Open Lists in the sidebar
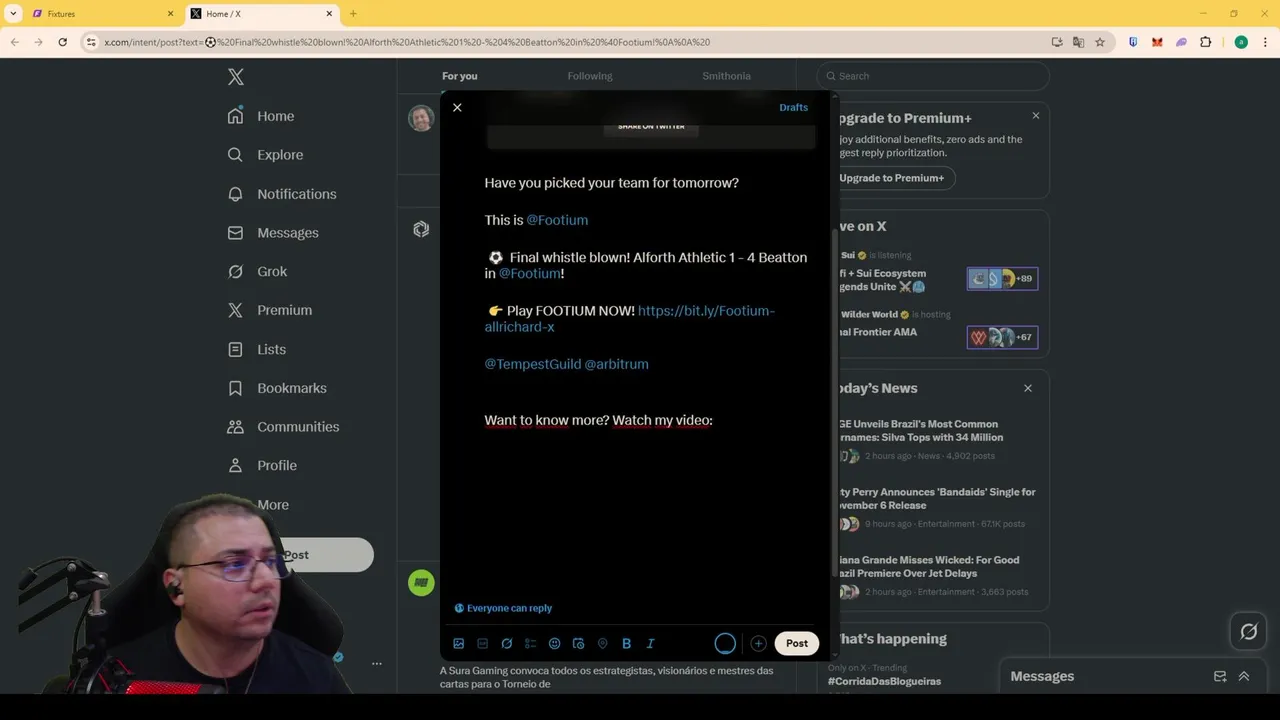This screenshot has width=1280, height=720. (x=257, y=349)
